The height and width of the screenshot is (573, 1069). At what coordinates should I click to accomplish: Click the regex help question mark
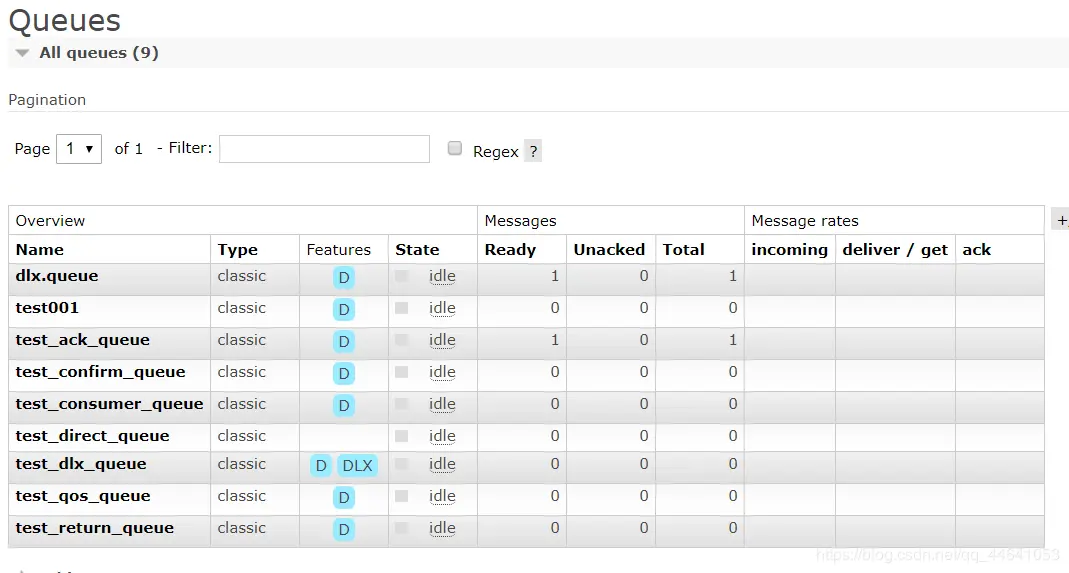click(533, 152)
